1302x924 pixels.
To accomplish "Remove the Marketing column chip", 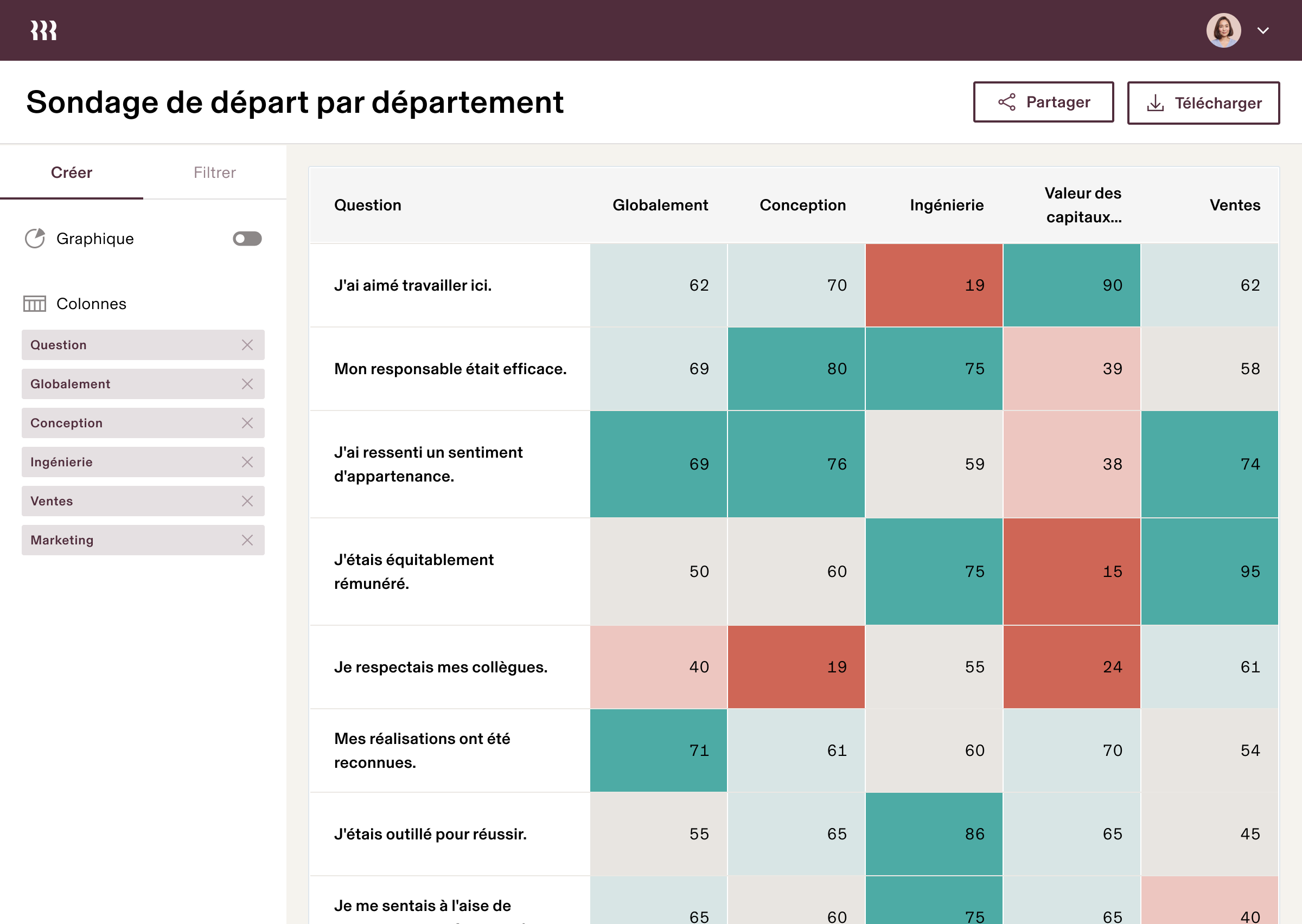I will tap(247, 540).
